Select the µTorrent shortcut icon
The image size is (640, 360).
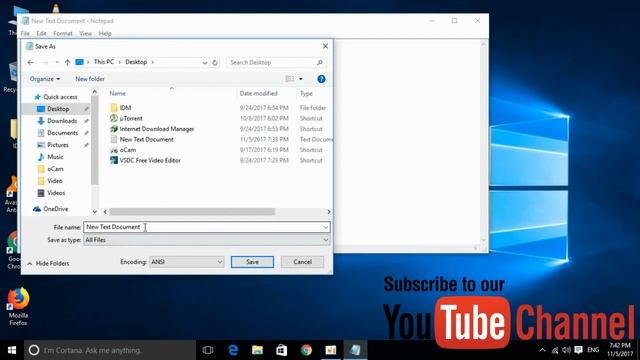[x=114, y=118]
